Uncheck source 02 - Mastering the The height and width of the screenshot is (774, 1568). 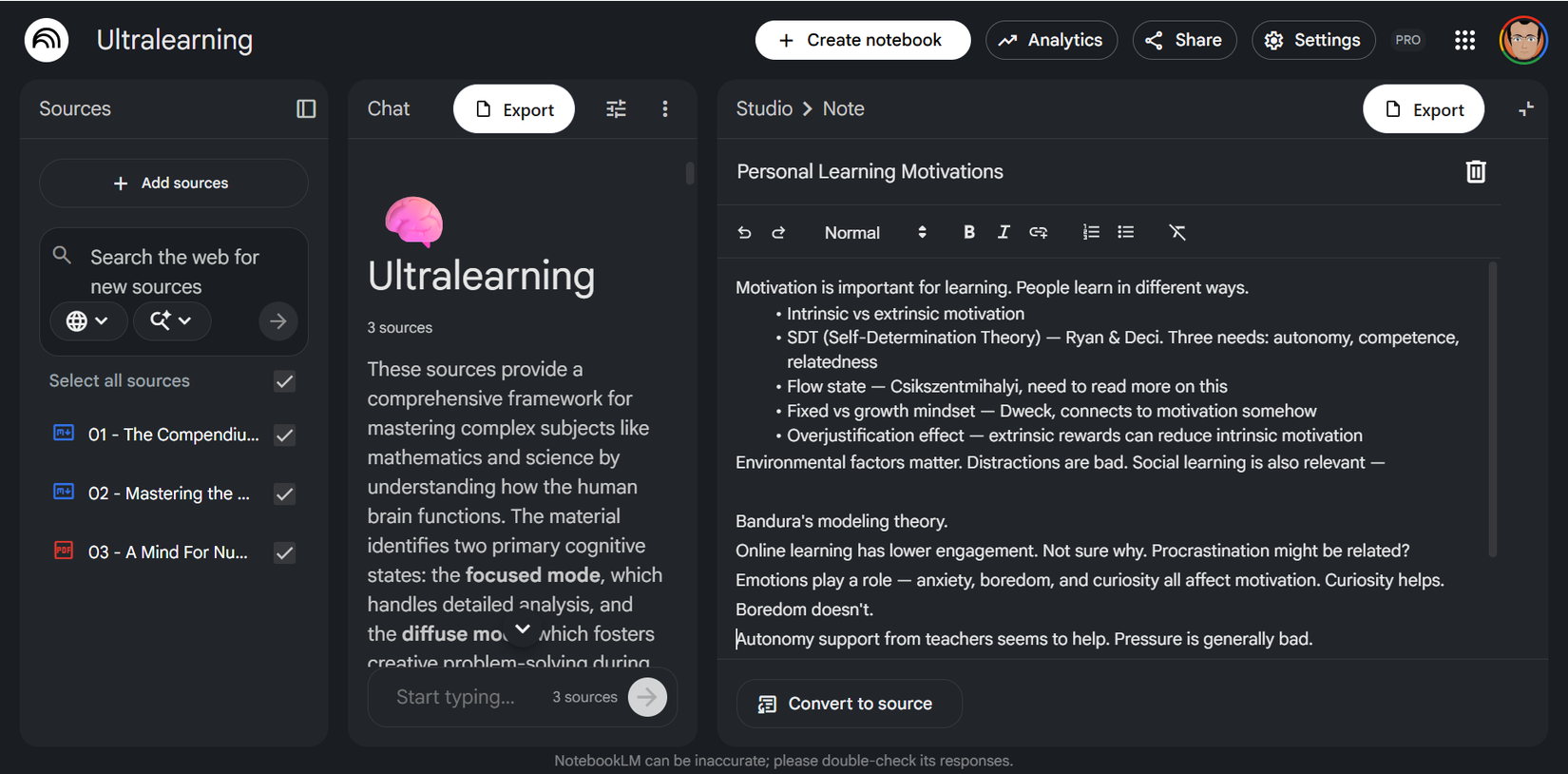[284, 494]
